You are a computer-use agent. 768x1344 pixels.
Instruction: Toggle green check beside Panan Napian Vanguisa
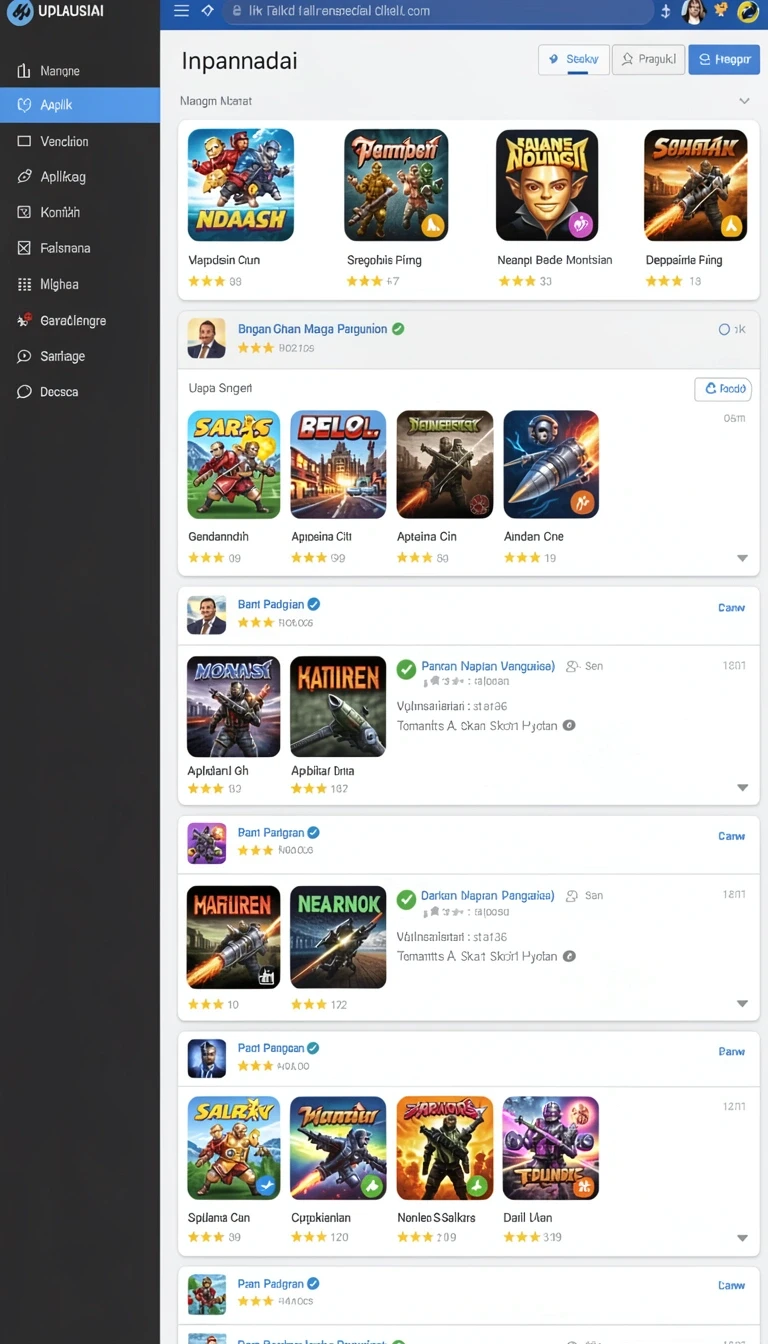click(406, 669)
